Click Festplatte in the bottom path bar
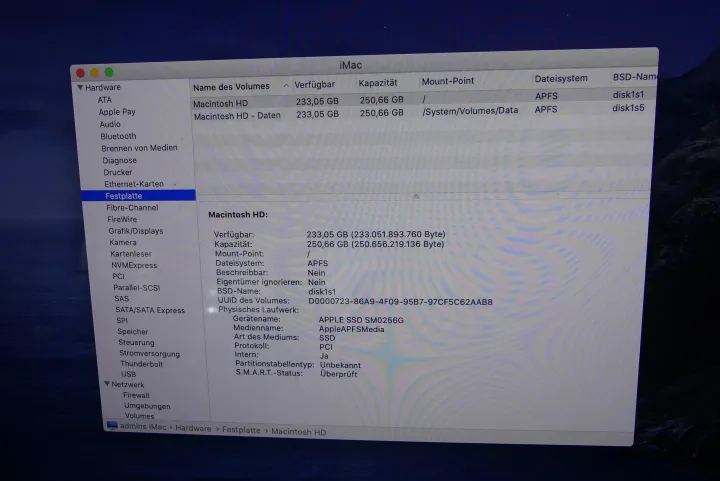Screen dimensions: 720x481 point(241,430)
